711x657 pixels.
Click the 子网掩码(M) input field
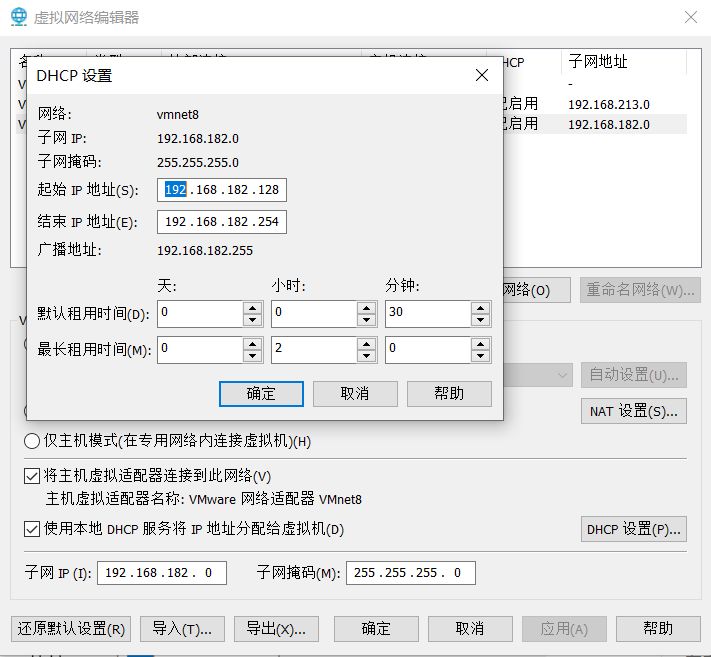pos(411,573)
